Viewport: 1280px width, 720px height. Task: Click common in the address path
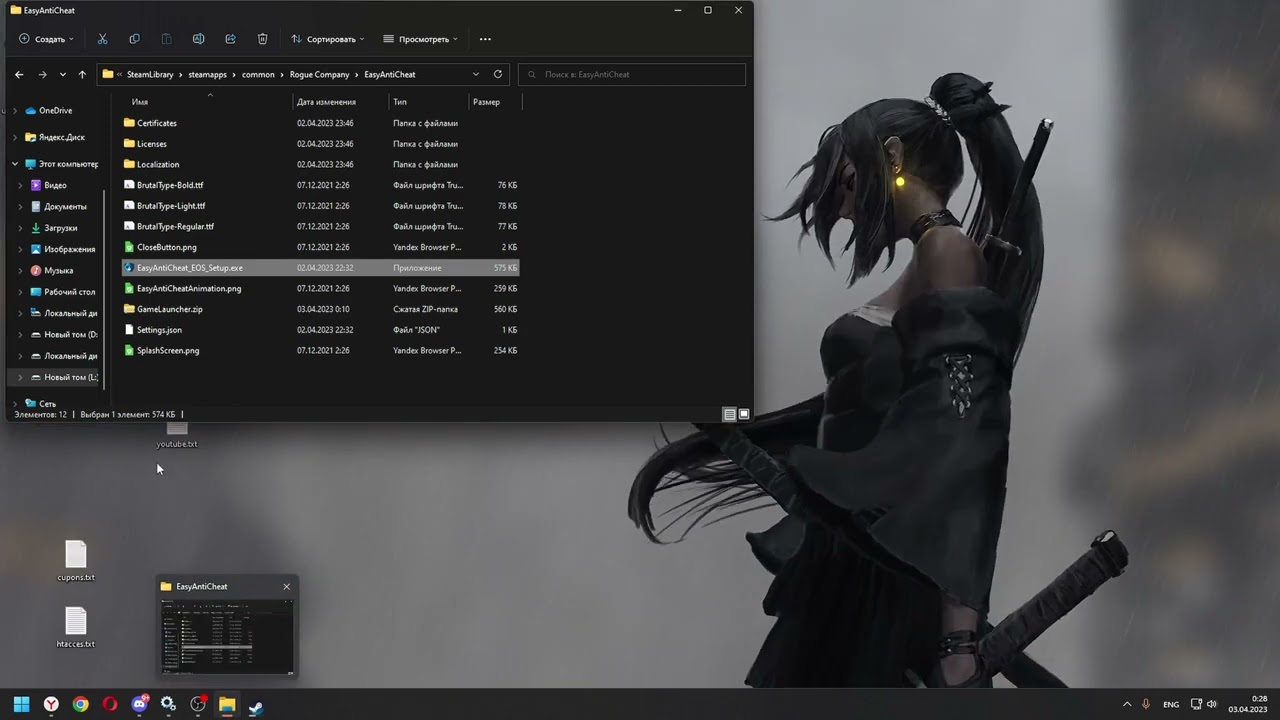coord(258,74)
